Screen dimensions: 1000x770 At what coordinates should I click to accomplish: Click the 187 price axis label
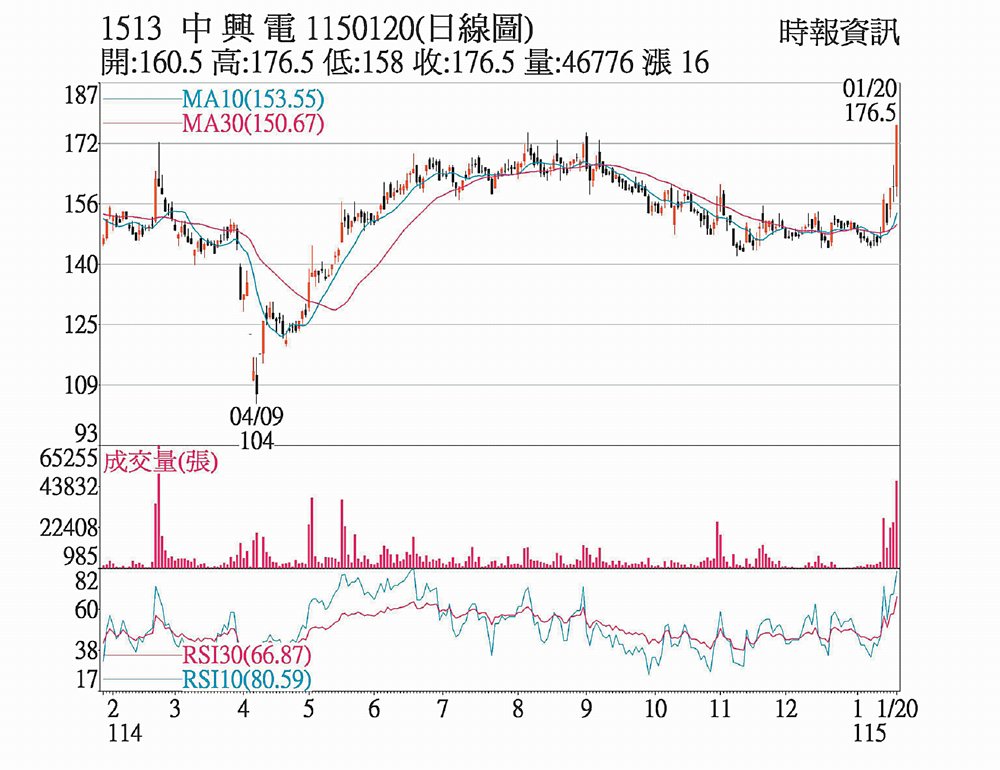click(80, 96)
